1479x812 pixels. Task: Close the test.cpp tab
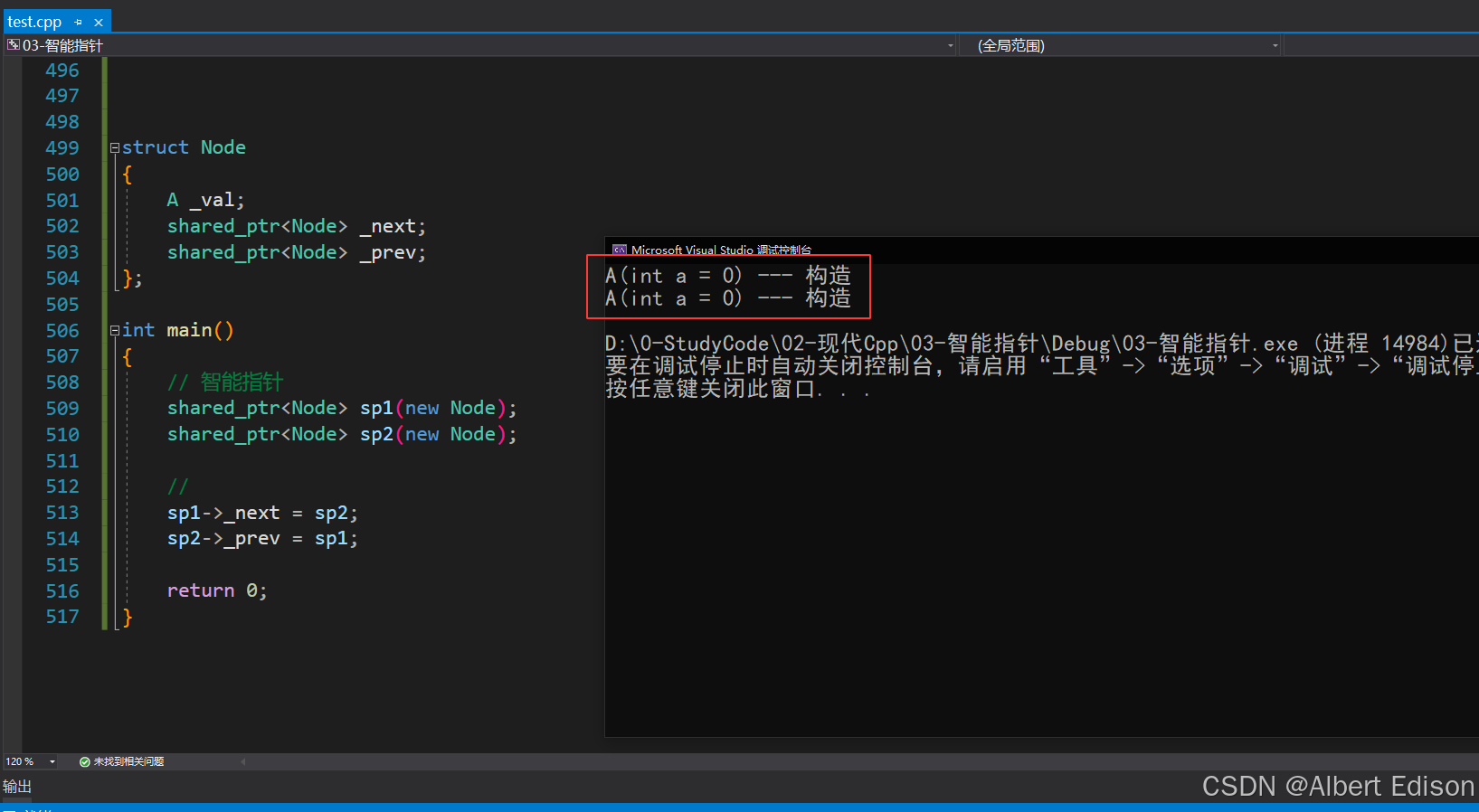99,22
